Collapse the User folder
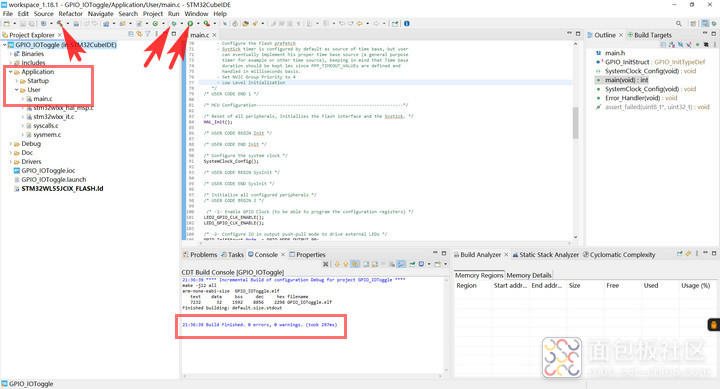The image size is (720, 389). point(17,90)
